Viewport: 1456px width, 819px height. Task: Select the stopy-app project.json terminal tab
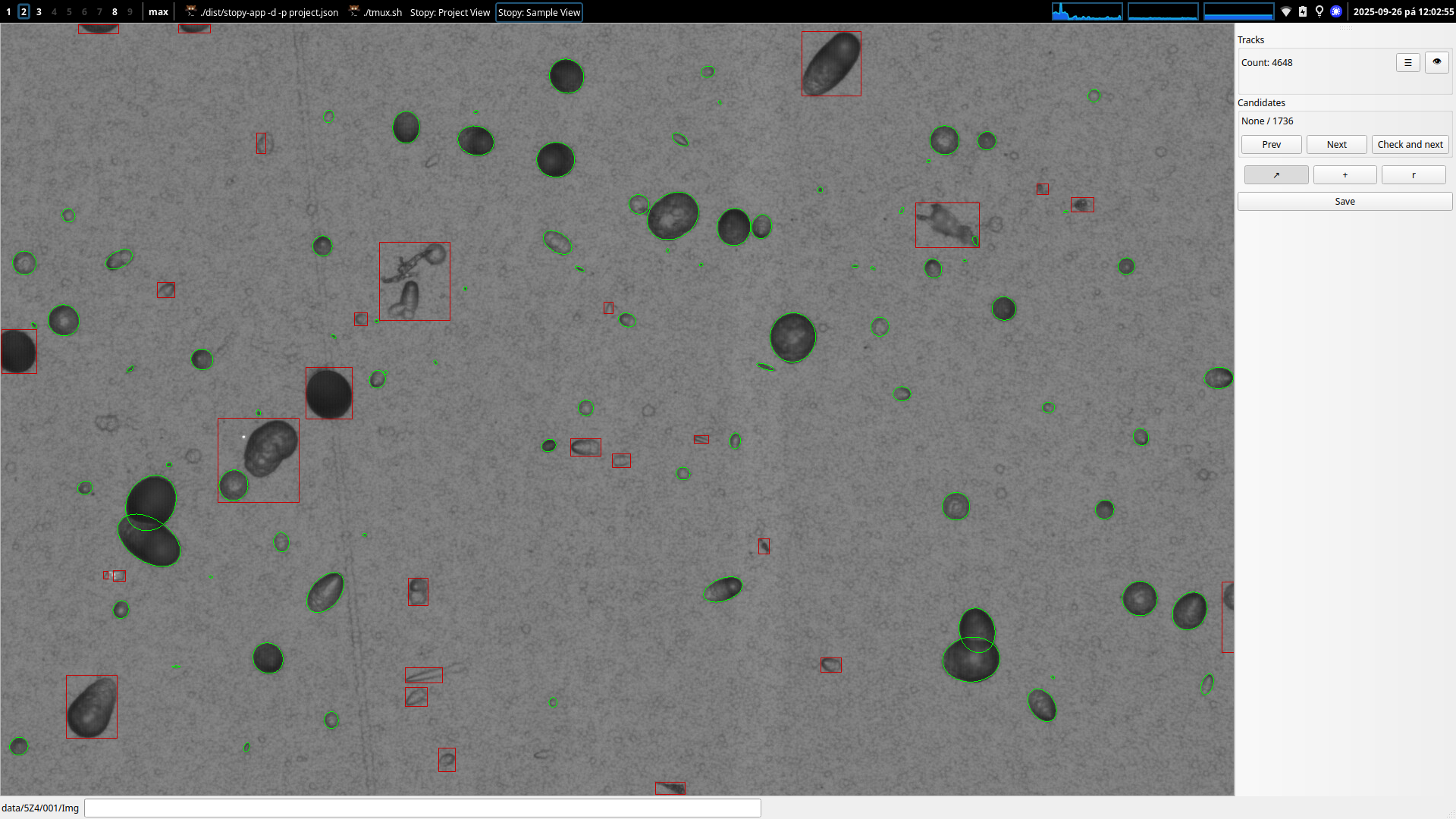tap(262, 12)
